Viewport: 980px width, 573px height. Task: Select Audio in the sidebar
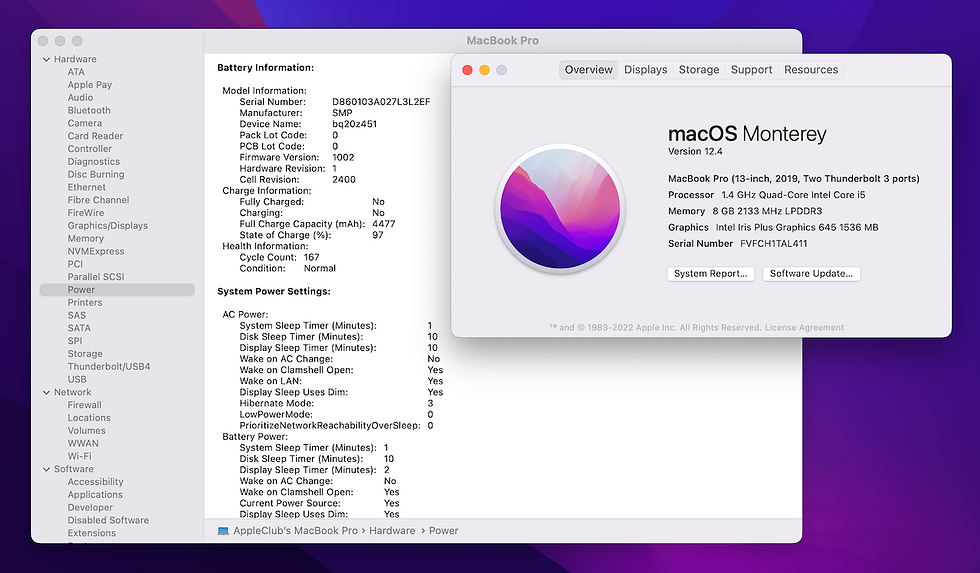click(80, 97)
